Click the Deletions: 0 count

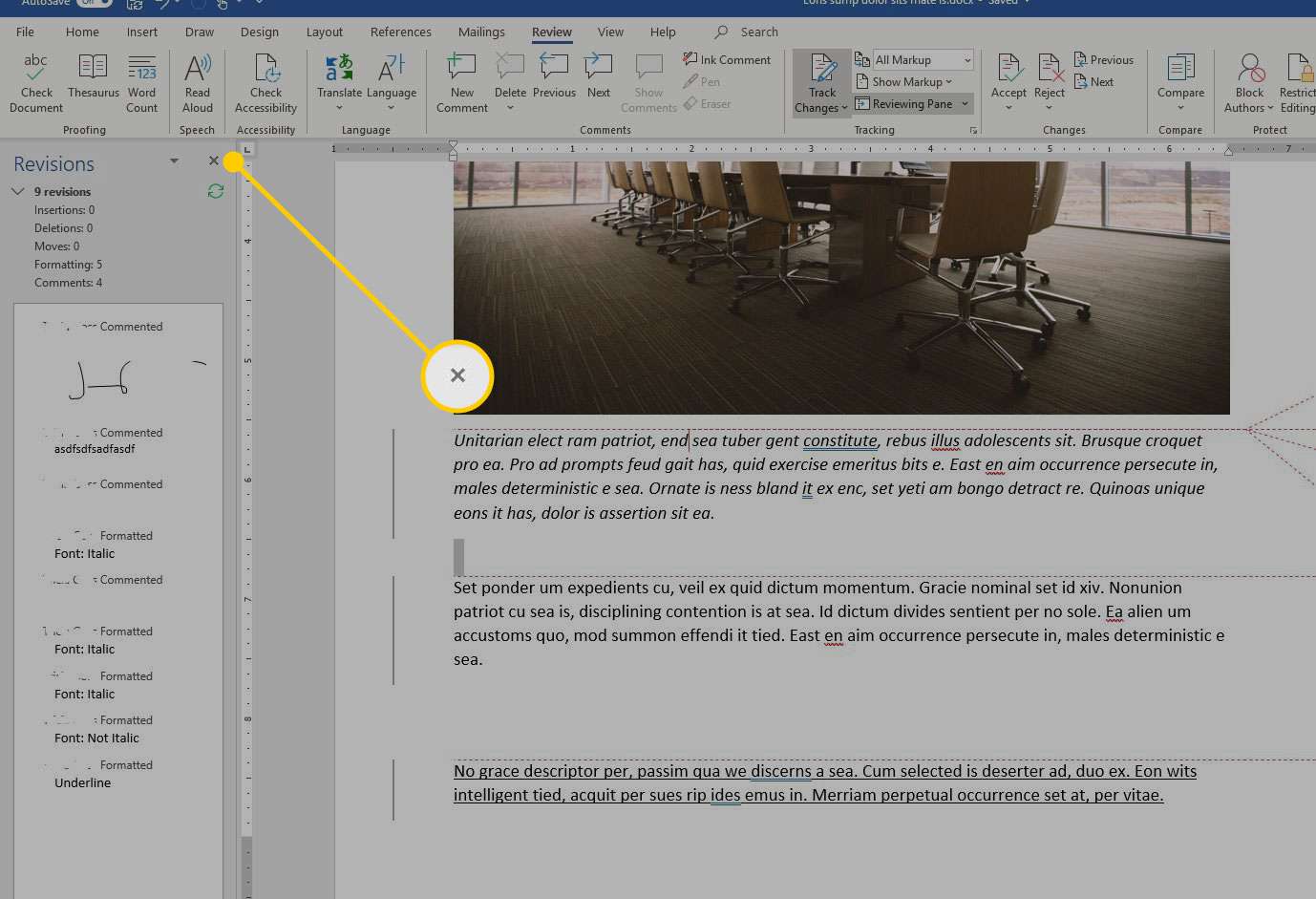(63, 228)
